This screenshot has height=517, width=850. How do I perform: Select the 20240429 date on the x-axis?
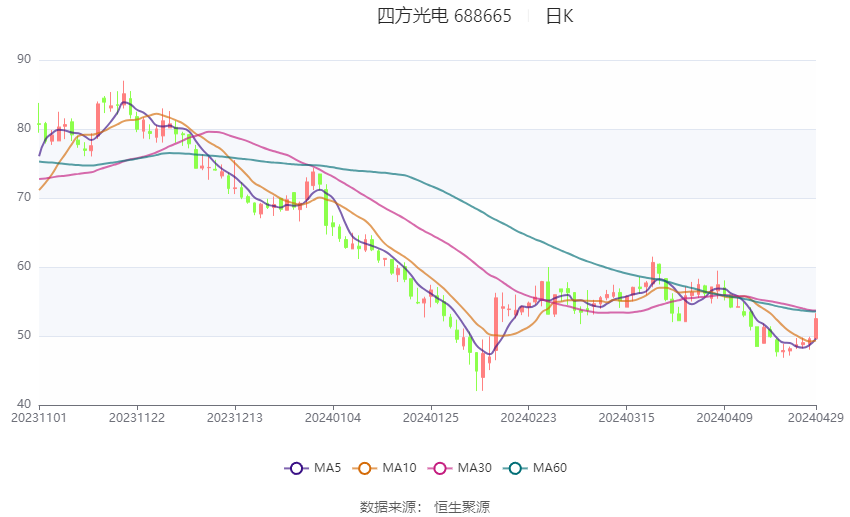click(x=816, y=417)
